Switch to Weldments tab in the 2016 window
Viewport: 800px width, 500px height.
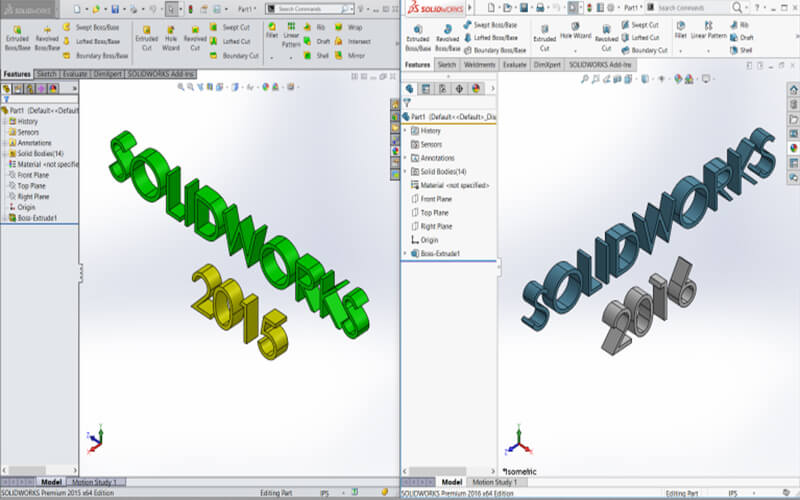pyautogui.click(x=480, y=65)
